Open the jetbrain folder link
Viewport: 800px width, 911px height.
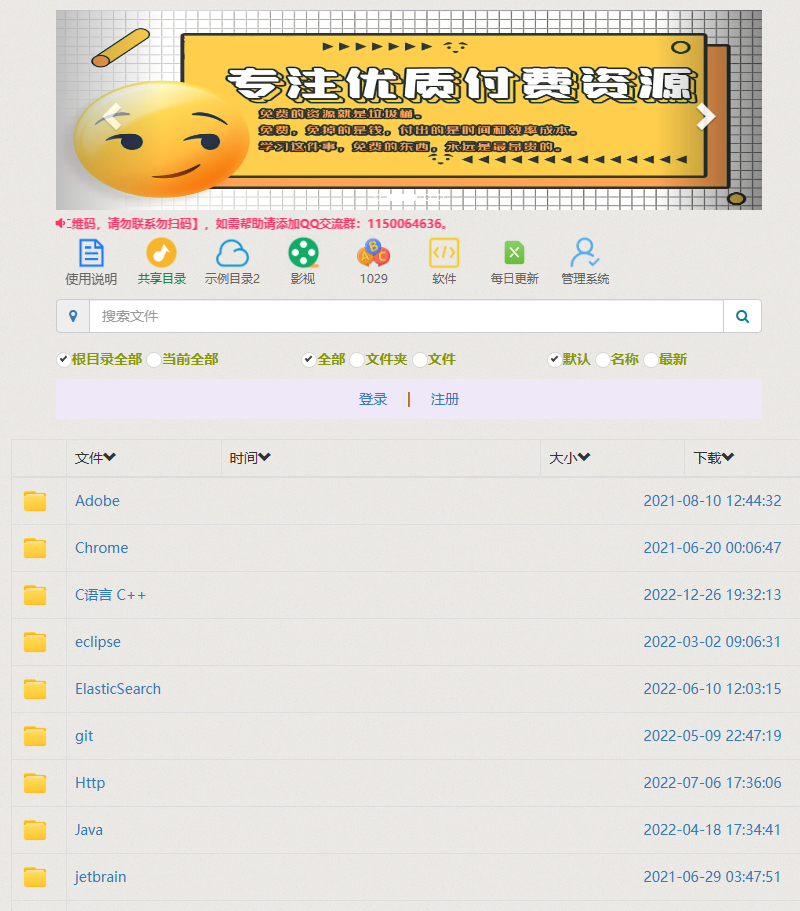pyautogui.click(x=101, y=877)
